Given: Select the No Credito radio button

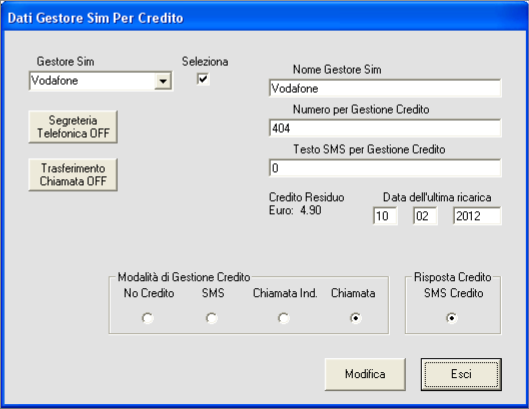Looking at the screenshot, I should [x=148, y=318].
